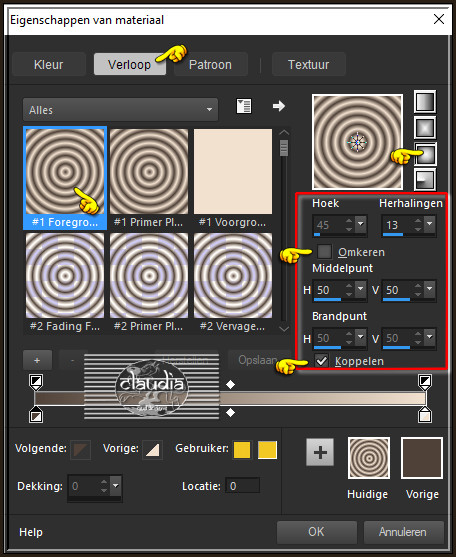
Task: Select the radial gradient style icon
Action: [x=425, y=179]
